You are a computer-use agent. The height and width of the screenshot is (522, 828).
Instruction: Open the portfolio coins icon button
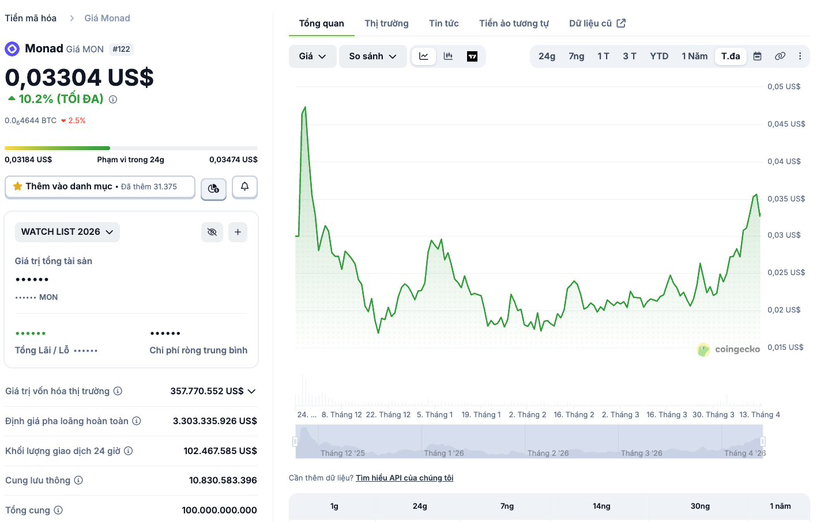point(213,188)
